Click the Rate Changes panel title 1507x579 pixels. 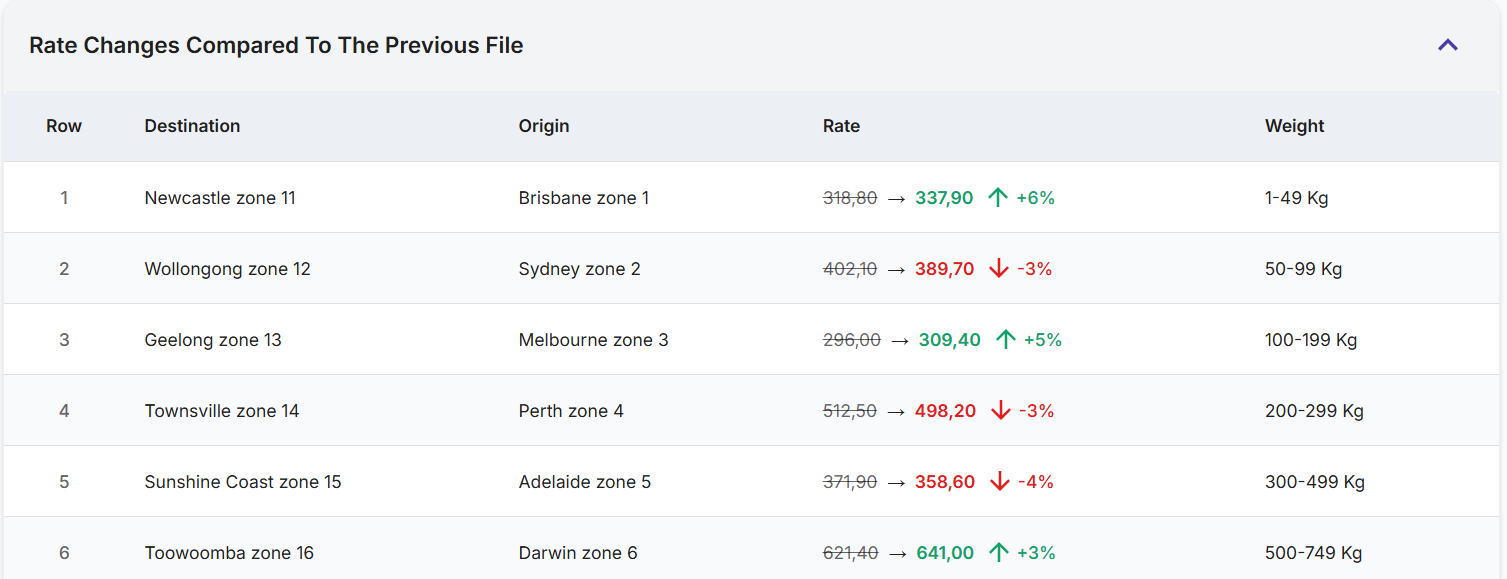pos(276,46)
